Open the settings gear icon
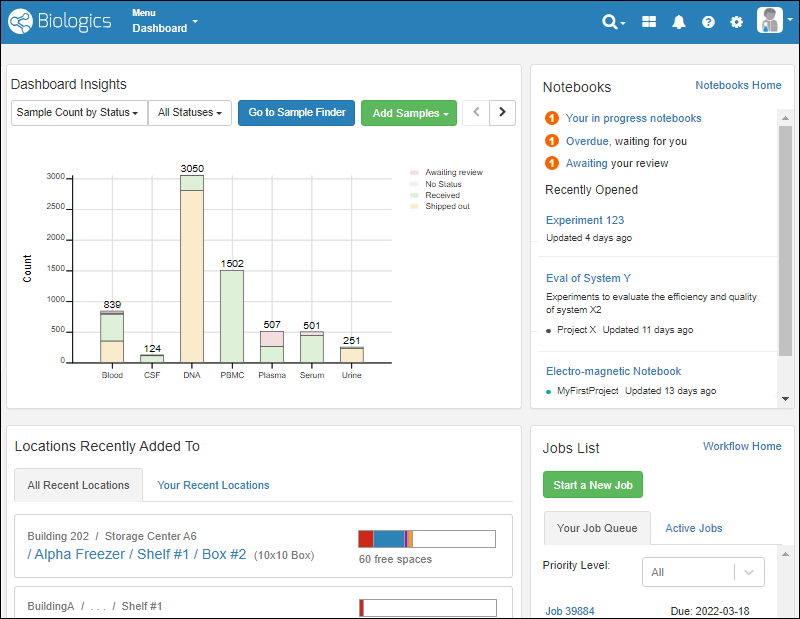The height and width of the screenshot is (619, 800). (x=737, y=22)
